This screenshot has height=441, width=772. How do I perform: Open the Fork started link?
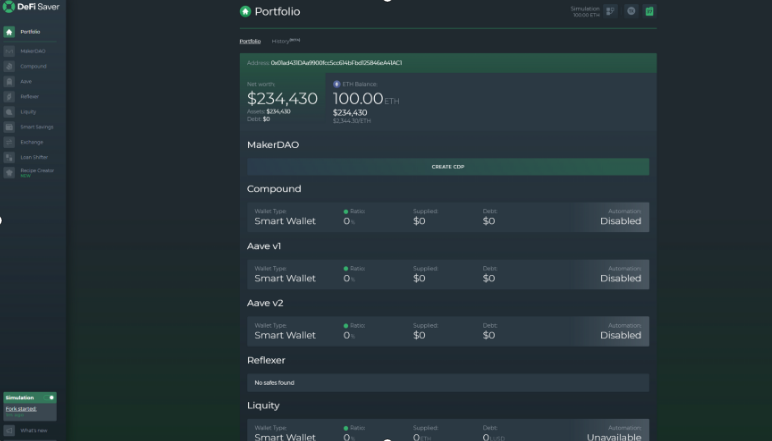coord(21,409)
